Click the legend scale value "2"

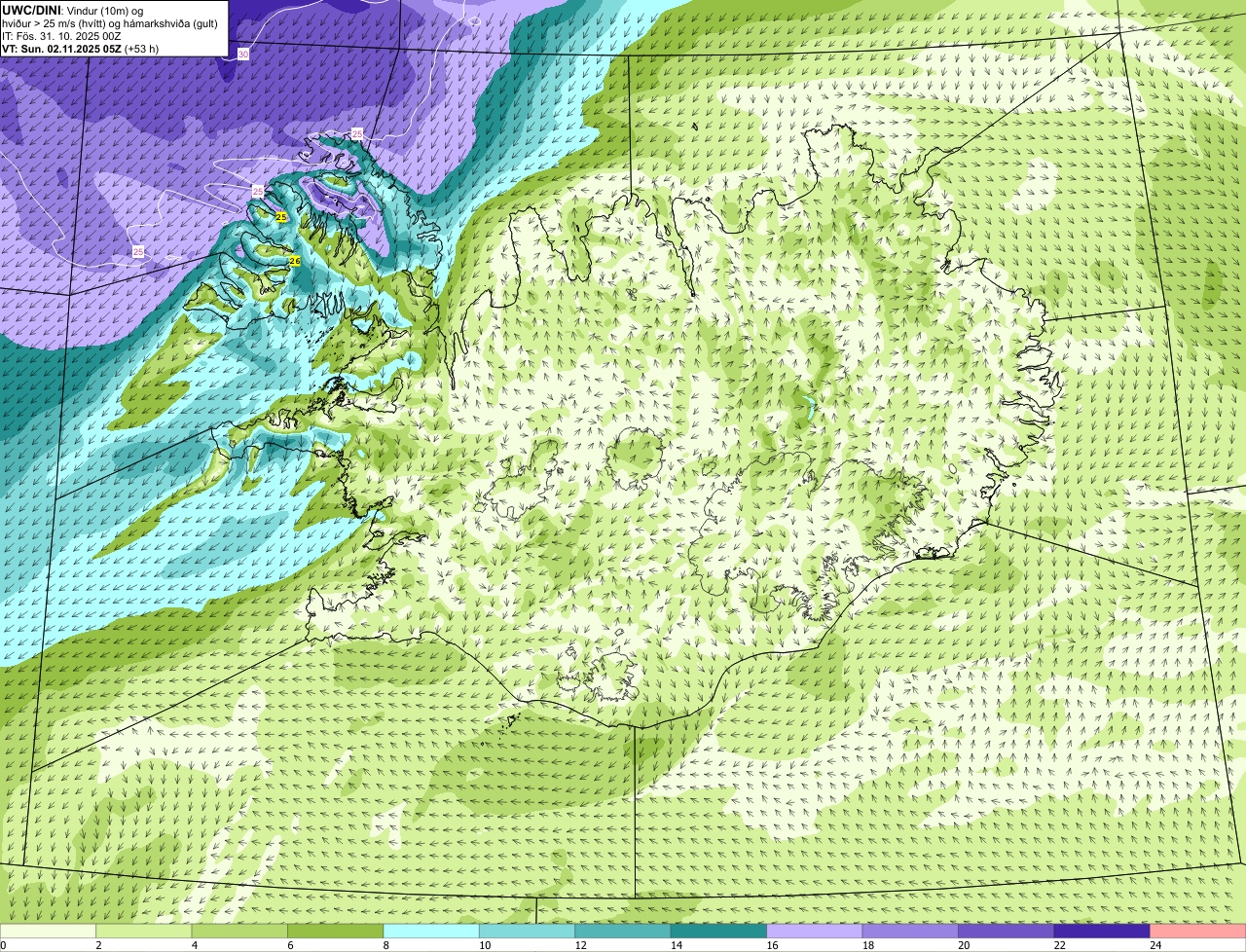pos(98,944)
